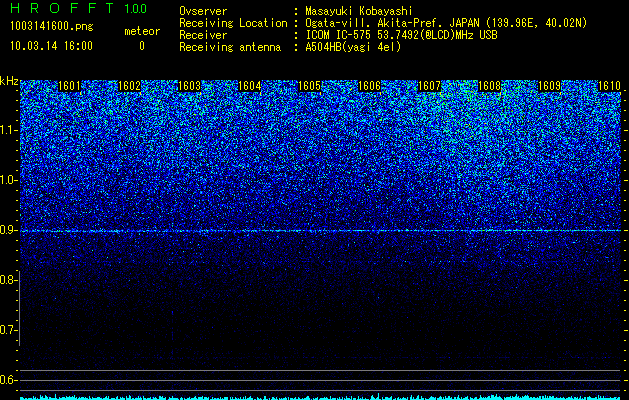
Task: Select the filename 1003141600.png
Action: tap(52, 27)
